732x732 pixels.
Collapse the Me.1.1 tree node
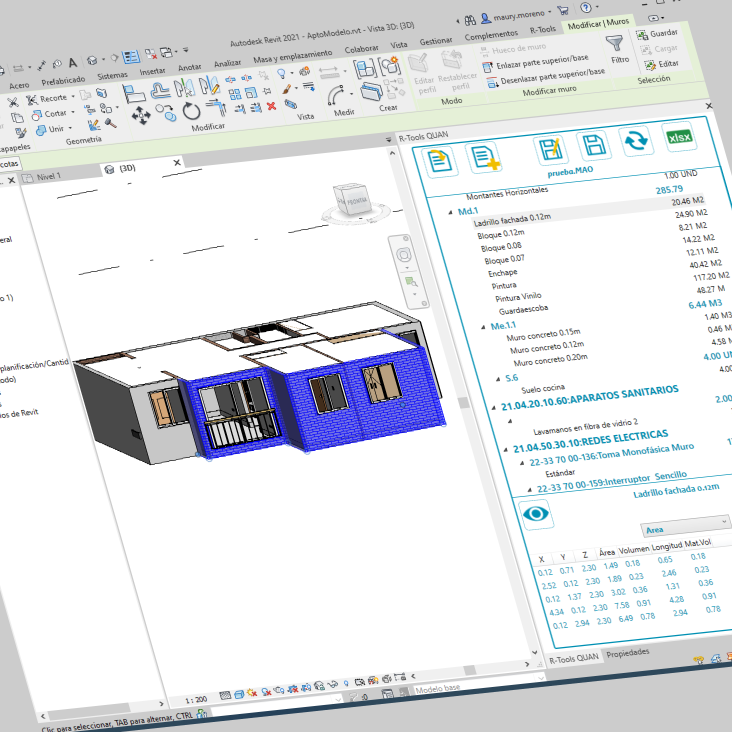(x=483, y=327)
